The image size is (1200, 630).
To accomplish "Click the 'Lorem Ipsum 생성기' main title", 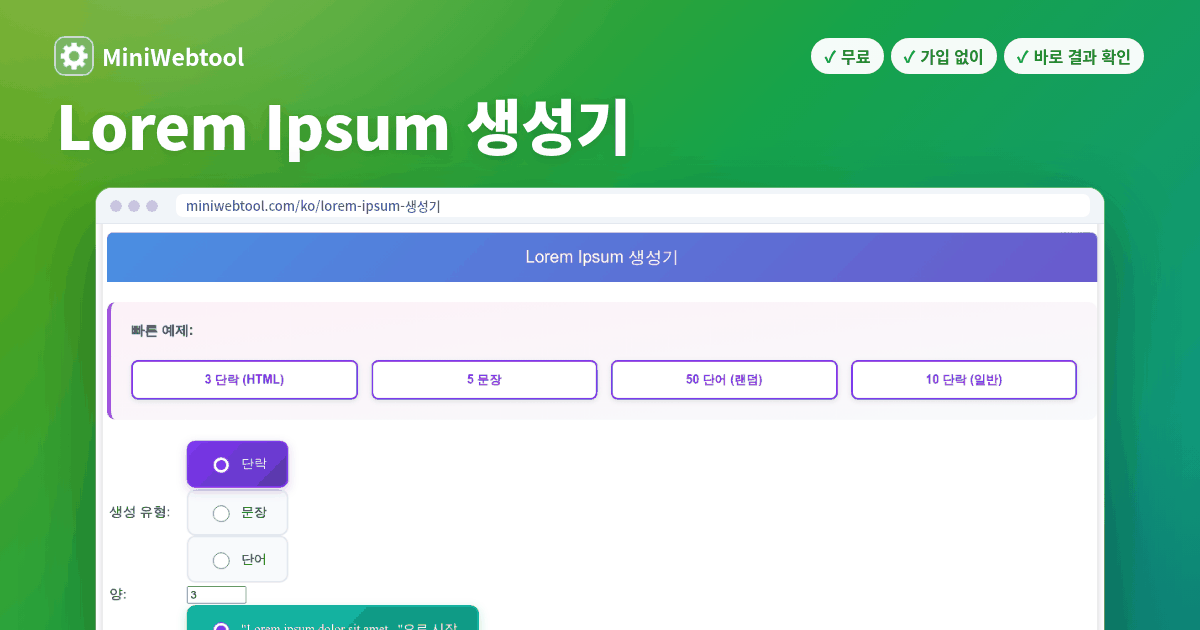I will pyautogui.click(x=343, y=126).
